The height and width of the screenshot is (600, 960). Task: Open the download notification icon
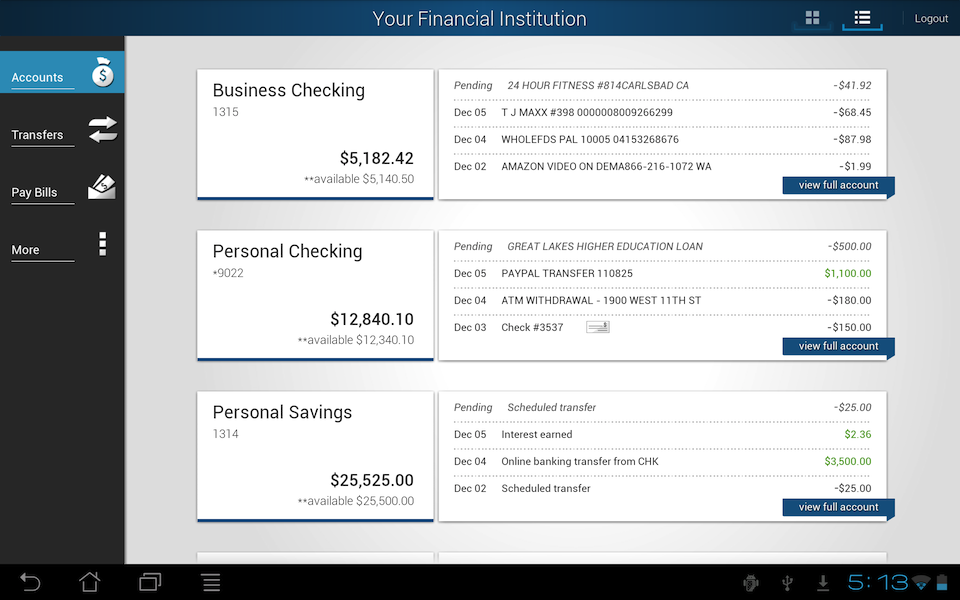click(823, 581)
